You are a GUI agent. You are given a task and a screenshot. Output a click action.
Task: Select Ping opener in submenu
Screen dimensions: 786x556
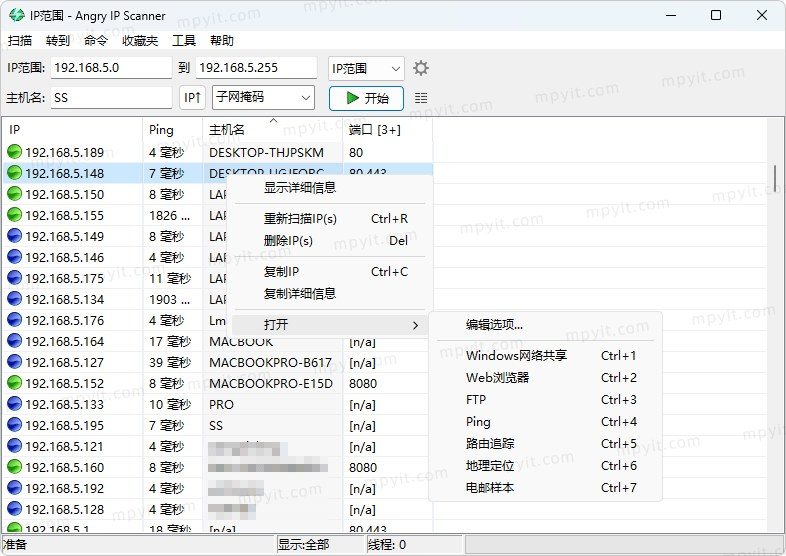click(x=545, y=422)
